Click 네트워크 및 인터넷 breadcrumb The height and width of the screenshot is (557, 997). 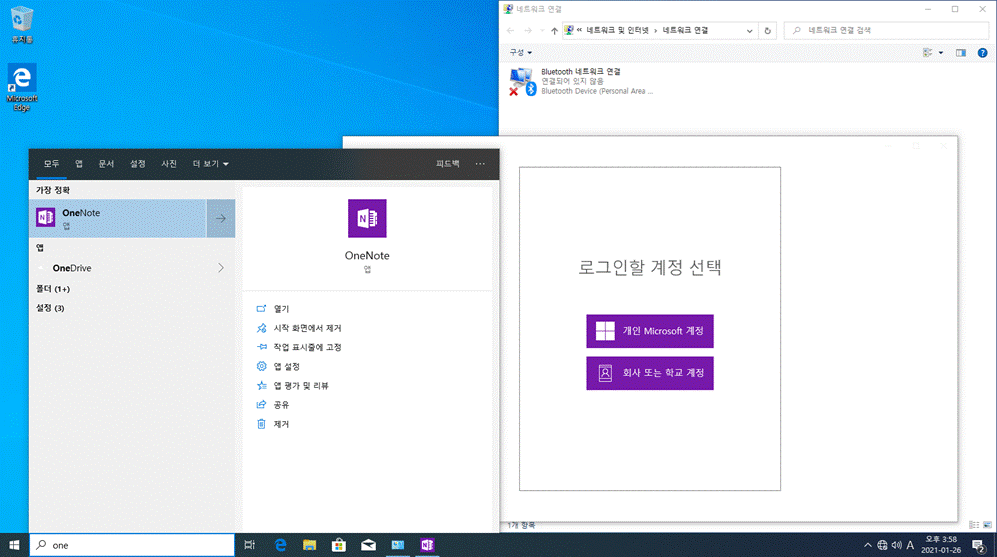pyautogui.click(x=617, y=31)
